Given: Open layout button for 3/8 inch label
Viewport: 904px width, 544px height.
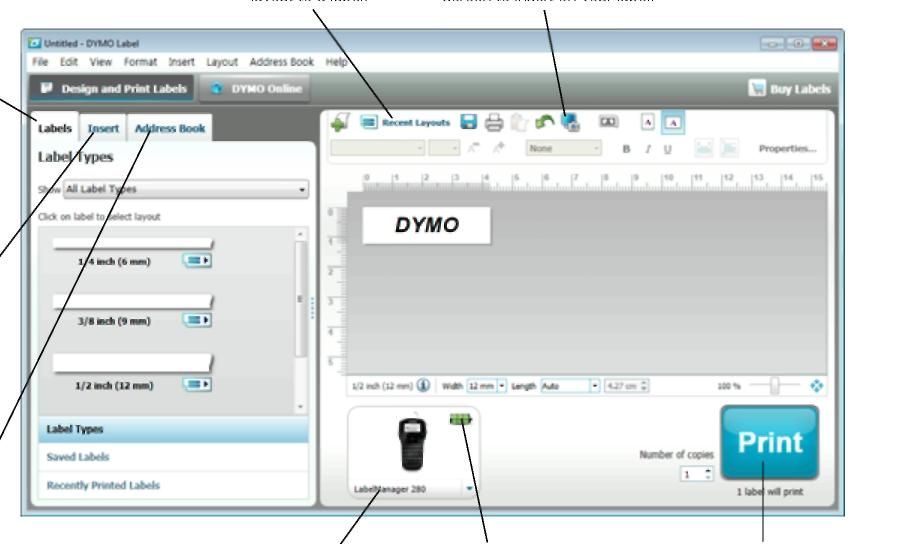Looking at the screenshot, I should 197,320.
